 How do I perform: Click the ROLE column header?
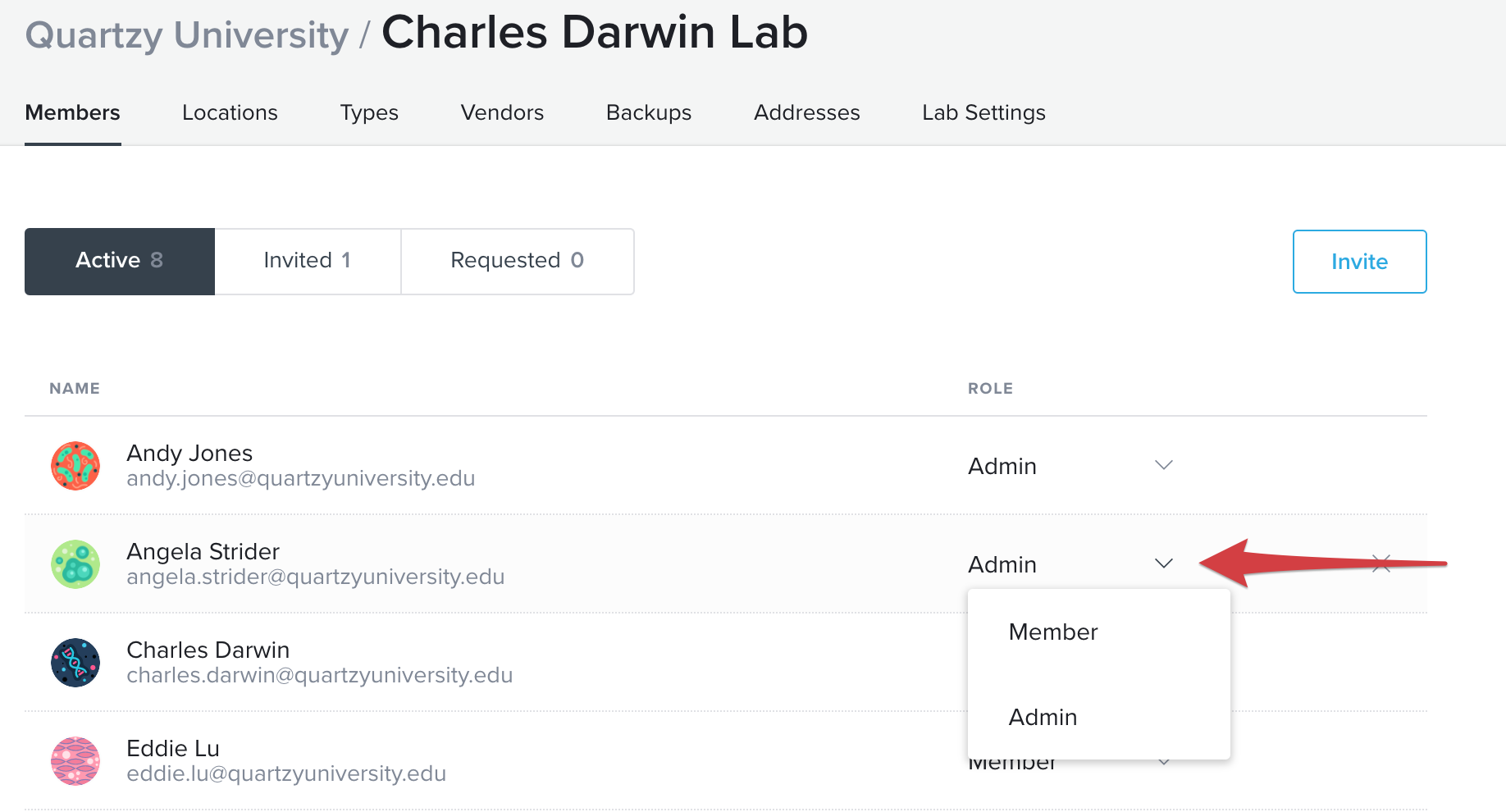pyautogui.click(x=990, y=389)
